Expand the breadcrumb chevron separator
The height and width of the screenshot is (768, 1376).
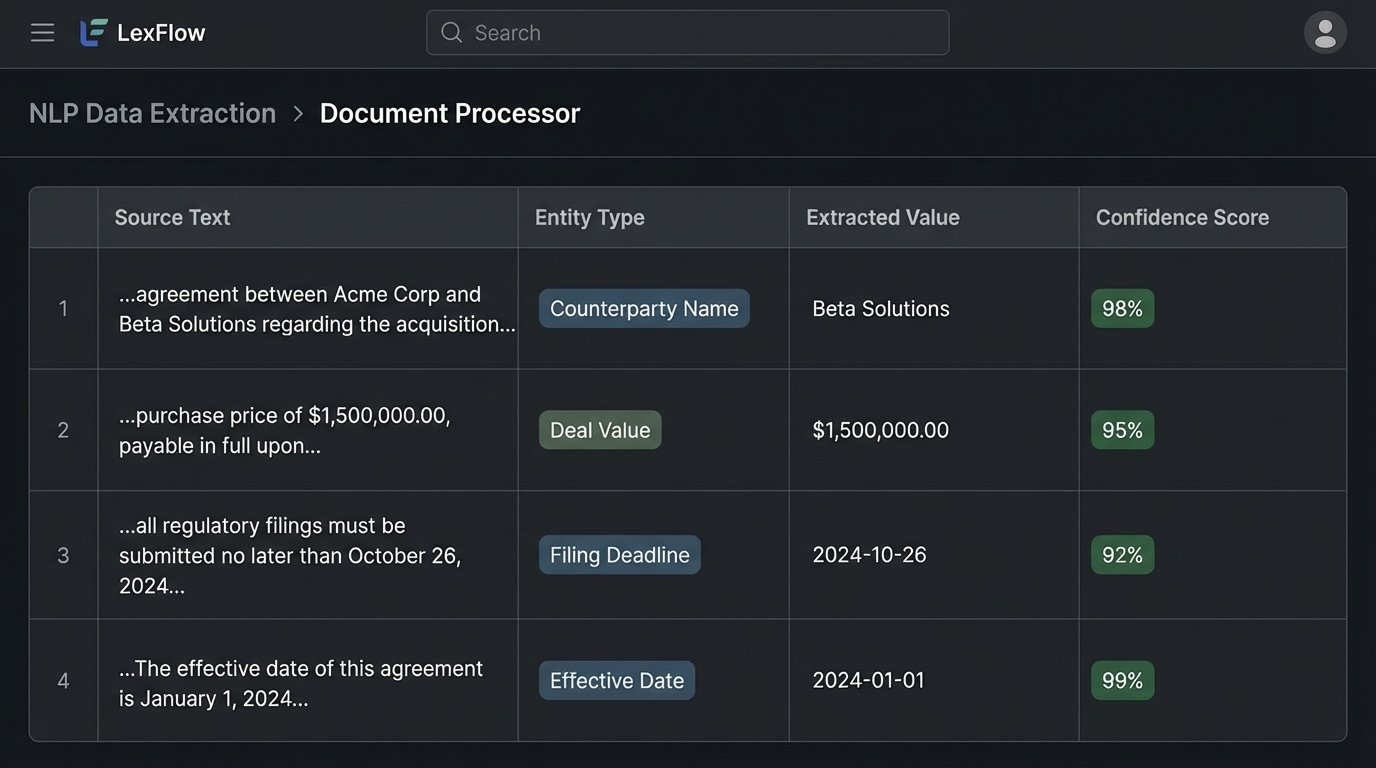tap(297, 113)
